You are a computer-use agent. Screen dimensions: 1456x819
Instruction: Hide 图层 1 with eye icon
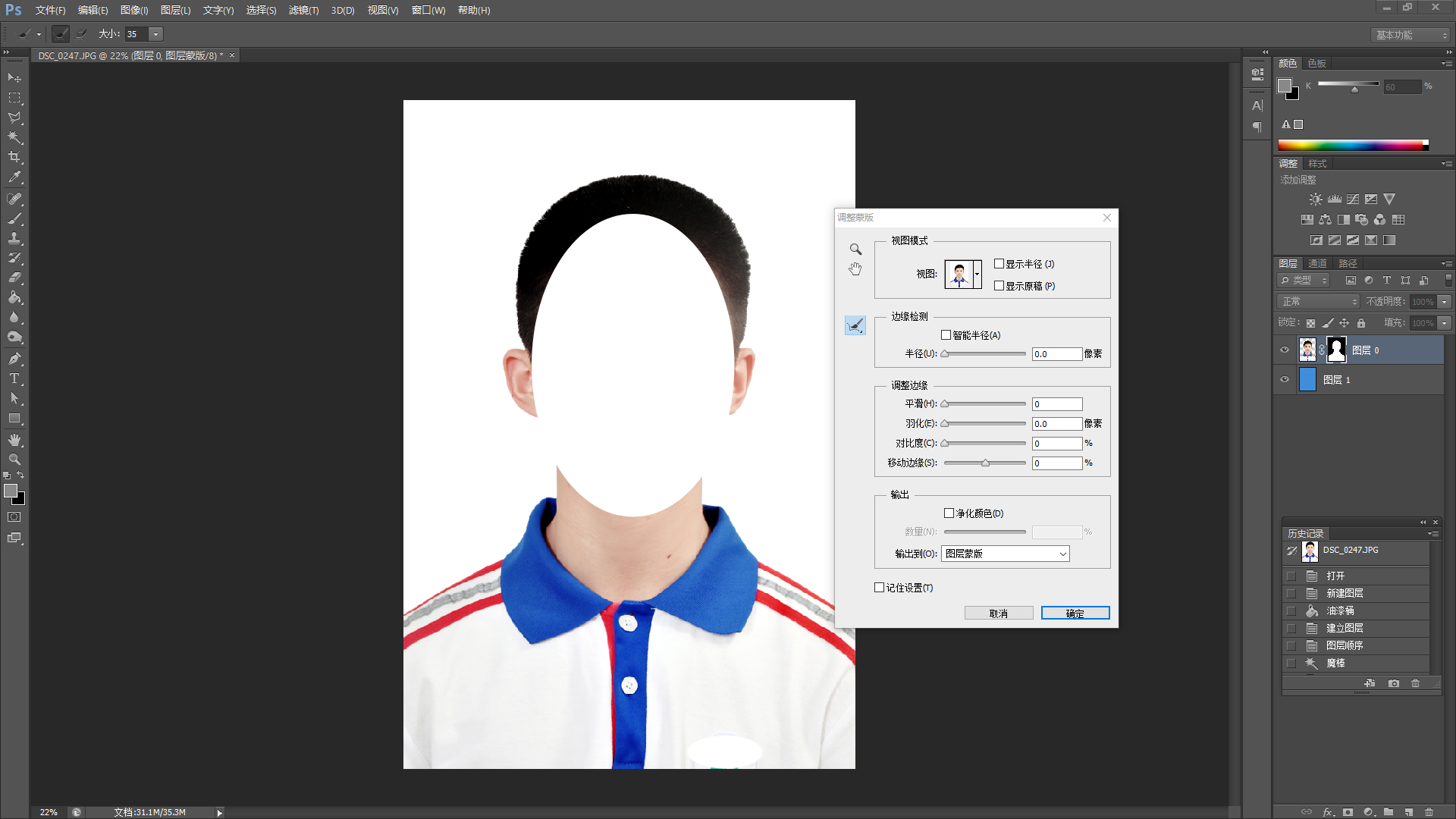[x=1285, y=380]
